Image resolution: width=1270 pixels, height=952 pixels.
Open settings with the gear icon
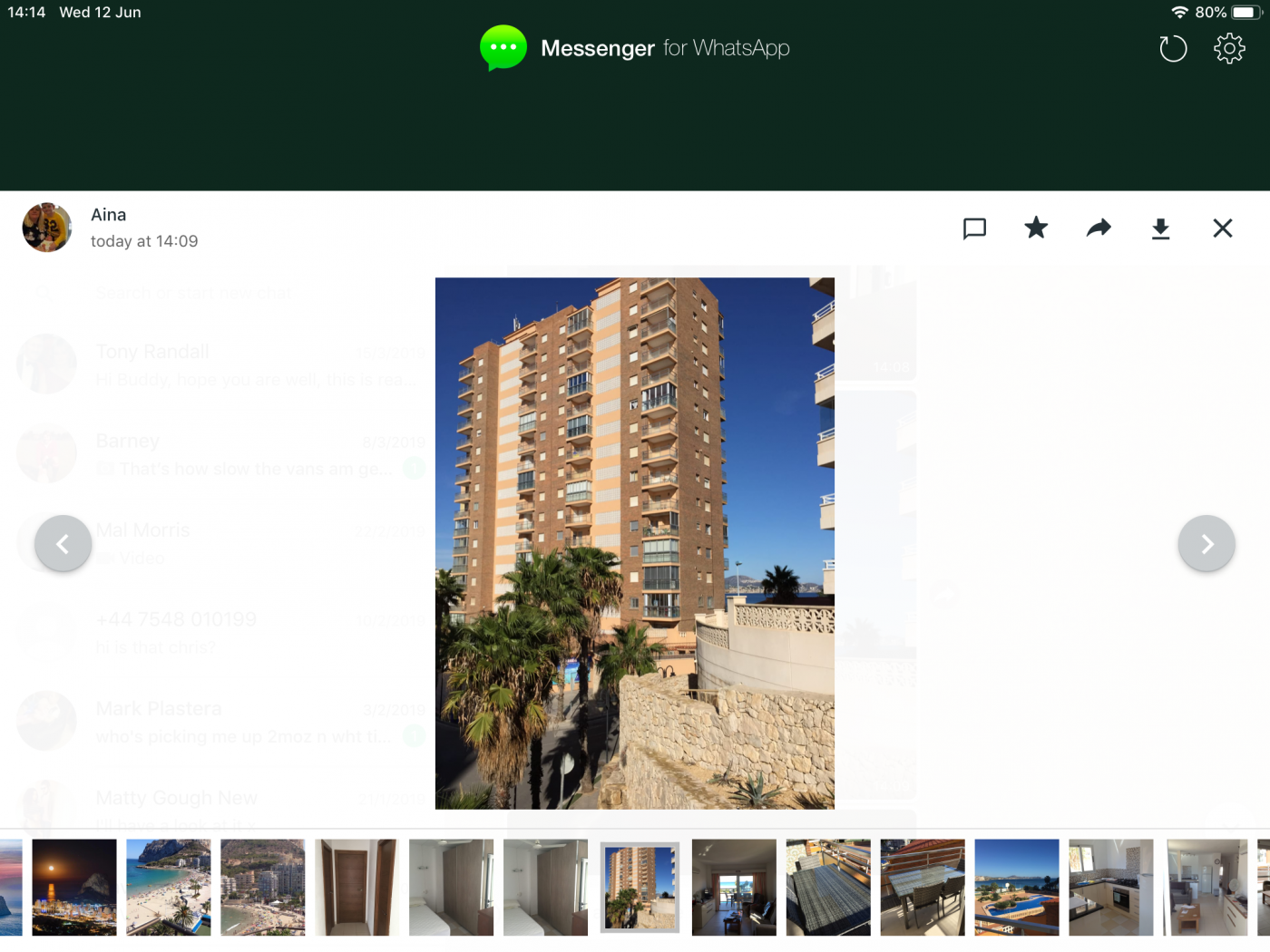(1229, 48)
